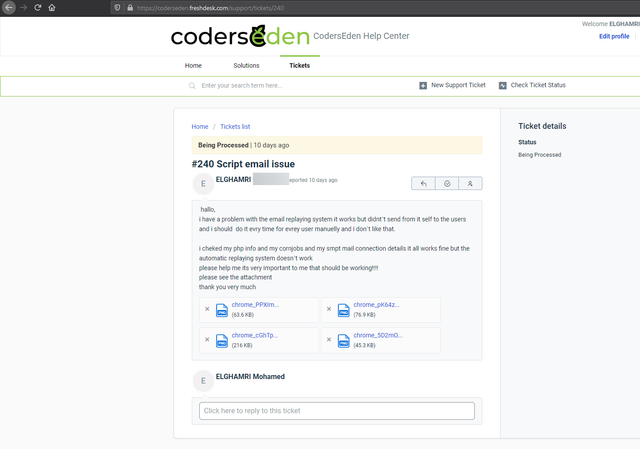
Task: Click the mark ticket closed checkmark button
Action: pyautogui.click(x=447, y=183)
